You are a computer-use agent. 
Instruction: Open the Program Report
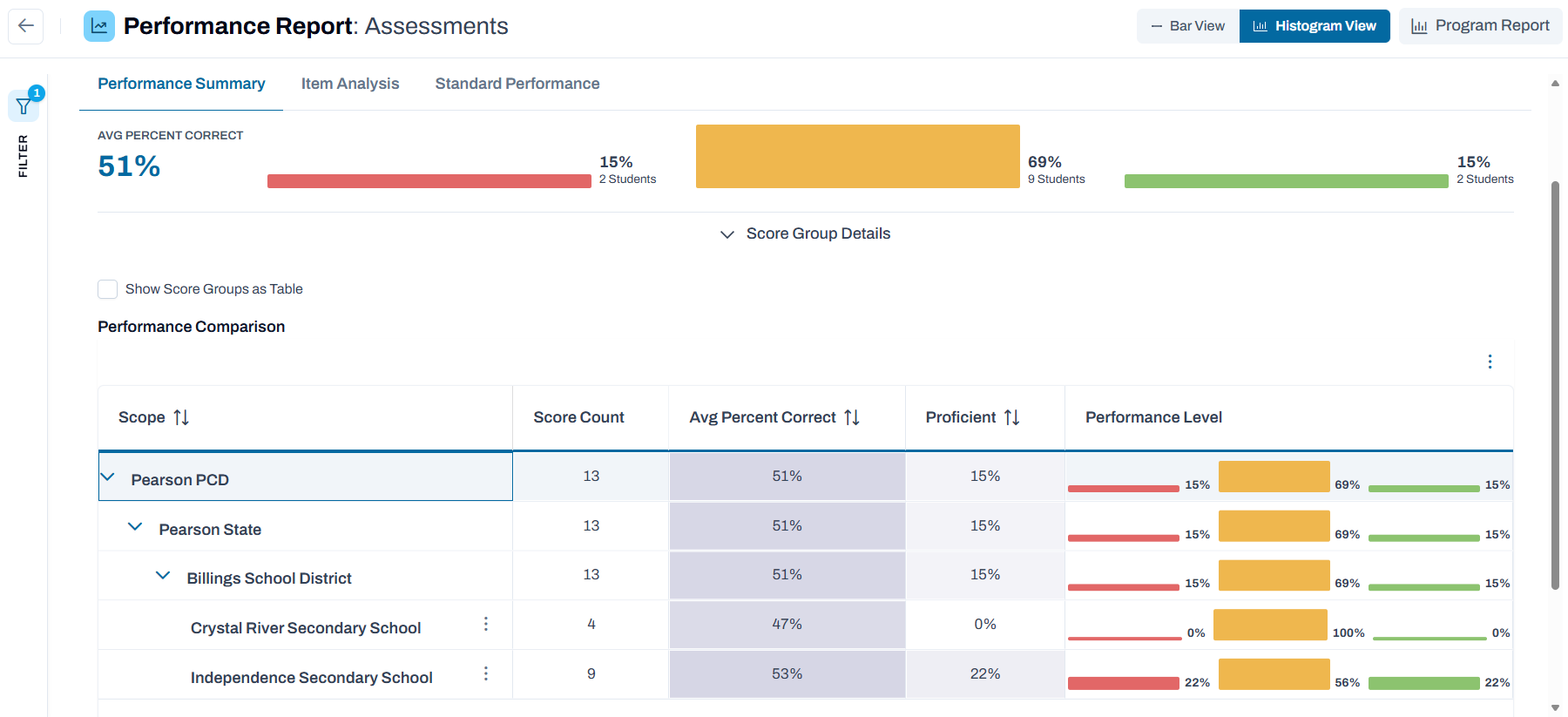click(1480, 26)
